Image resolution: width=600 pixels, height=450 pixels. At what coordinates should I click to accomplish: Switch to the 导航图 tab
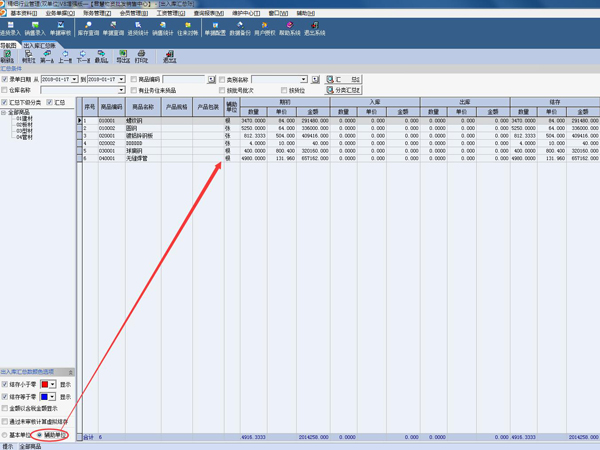pos(9,46)
